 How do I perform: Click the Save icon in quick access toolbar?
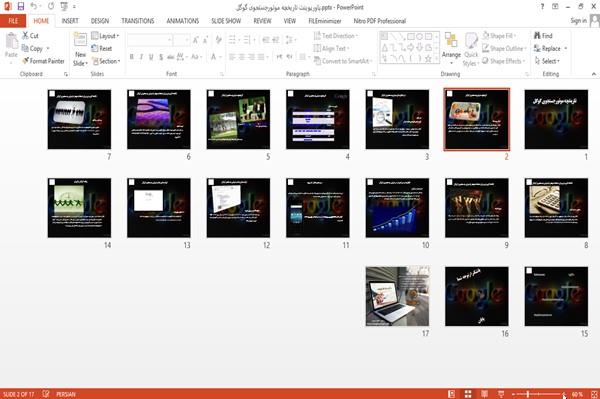pos(21,6)
